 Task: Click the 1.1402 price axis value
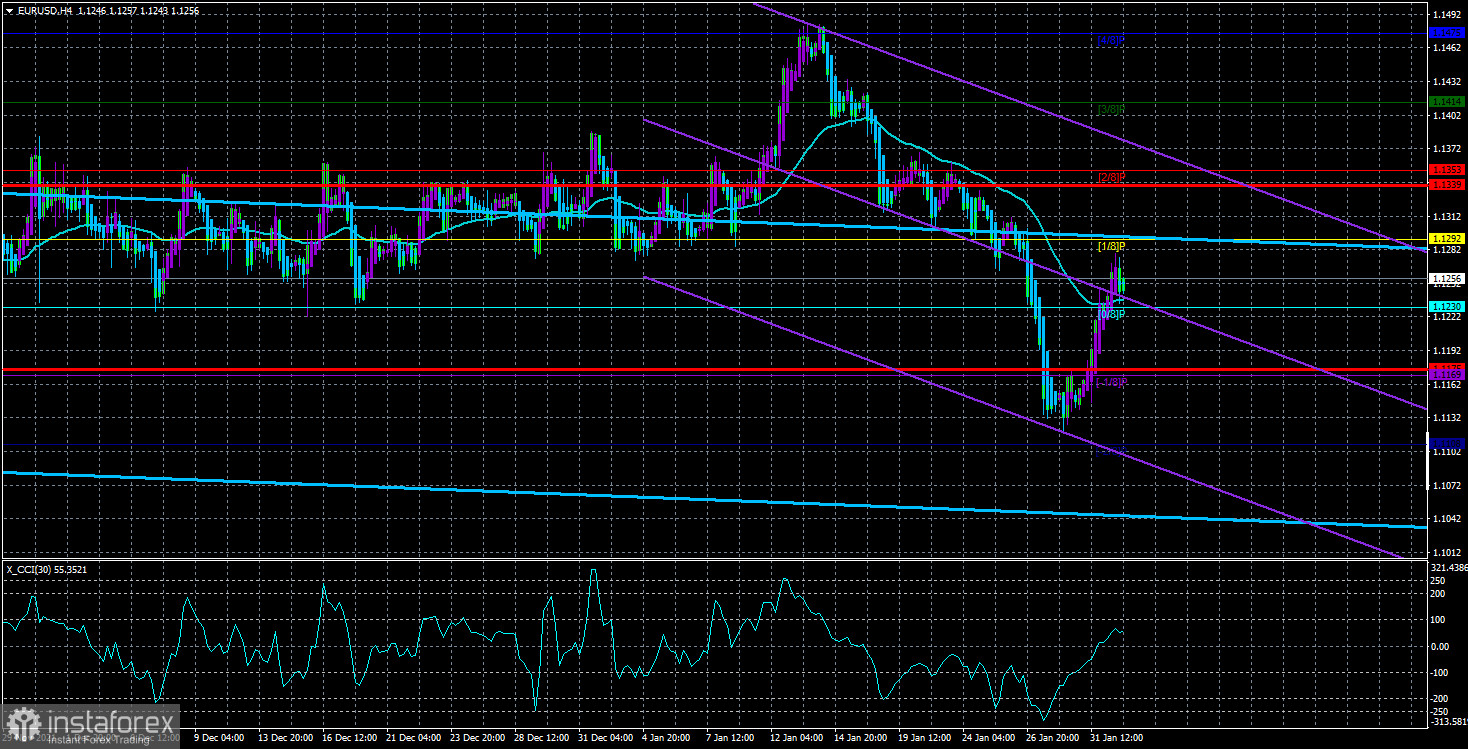(x=1447, y=116)
